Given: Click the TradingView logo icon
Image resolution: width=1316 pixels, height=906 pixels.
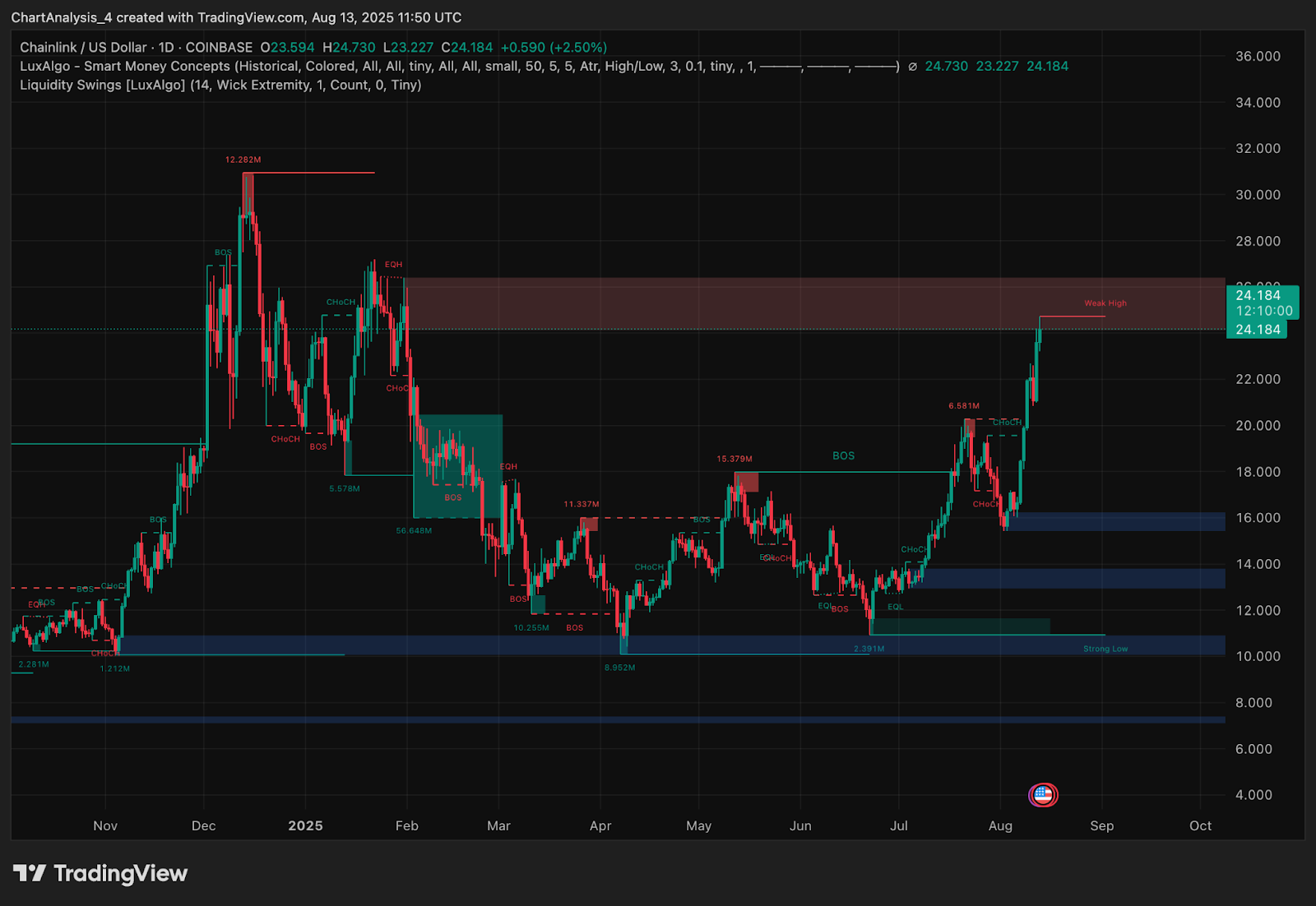Looking at the screenshot, I should click(x=30, y=873).
